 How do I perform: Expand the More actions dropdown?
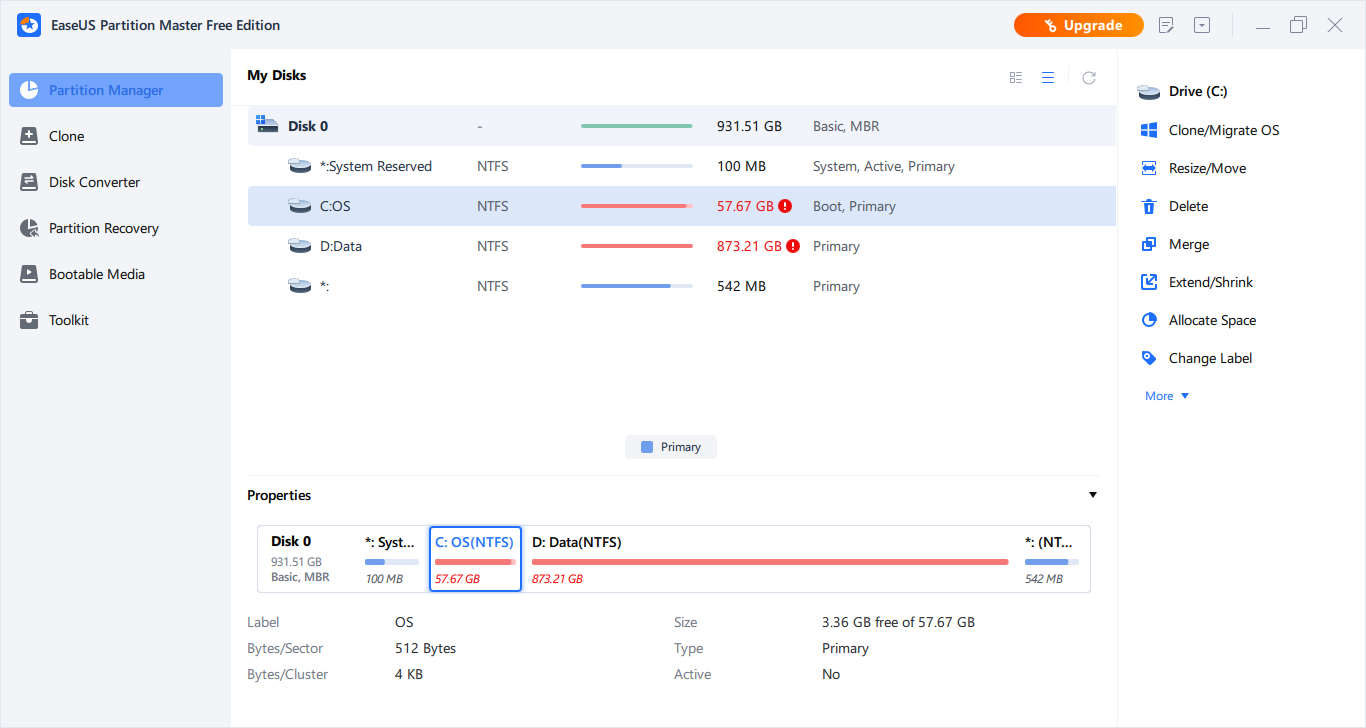point(1167,396)
